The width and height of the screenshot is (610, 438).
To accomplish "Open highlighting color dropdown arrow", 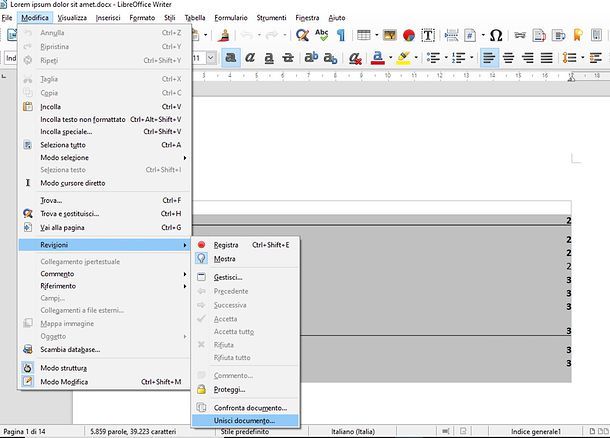I will [416, 58].
